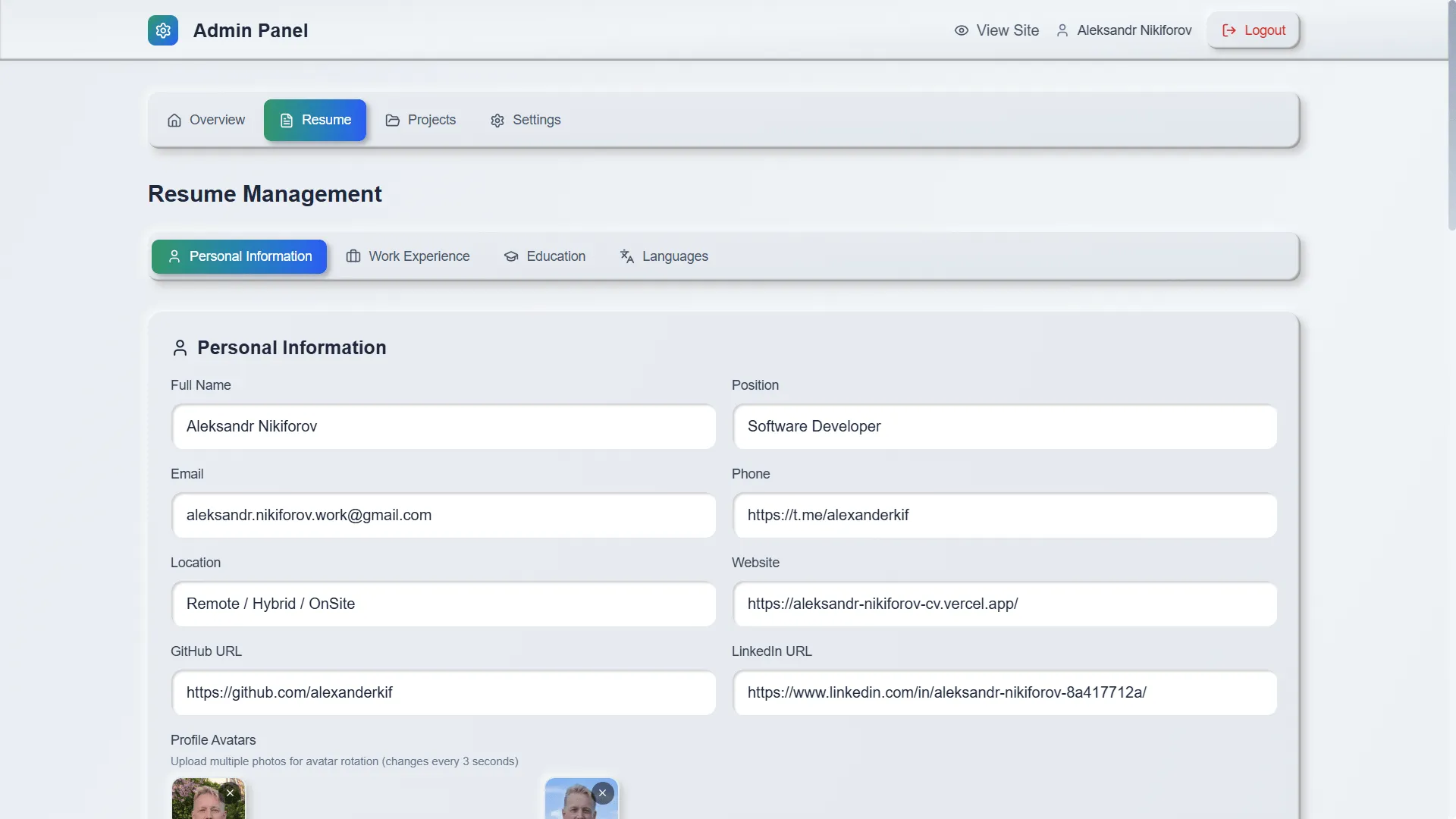Viewport: 1456px width, 819px height.
Task: Click into the Full Name field
Action: coord(444,426)
